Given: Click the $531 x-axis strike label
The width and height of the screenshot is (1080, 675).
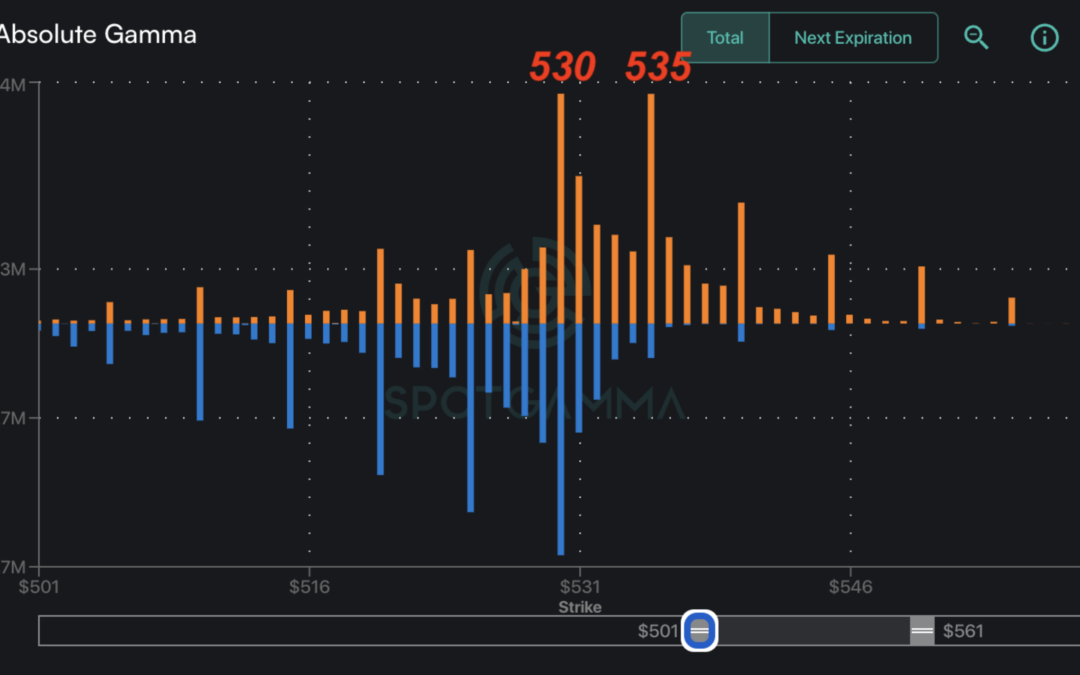Looking at the screenshot, I should click(x=580, y=587).
